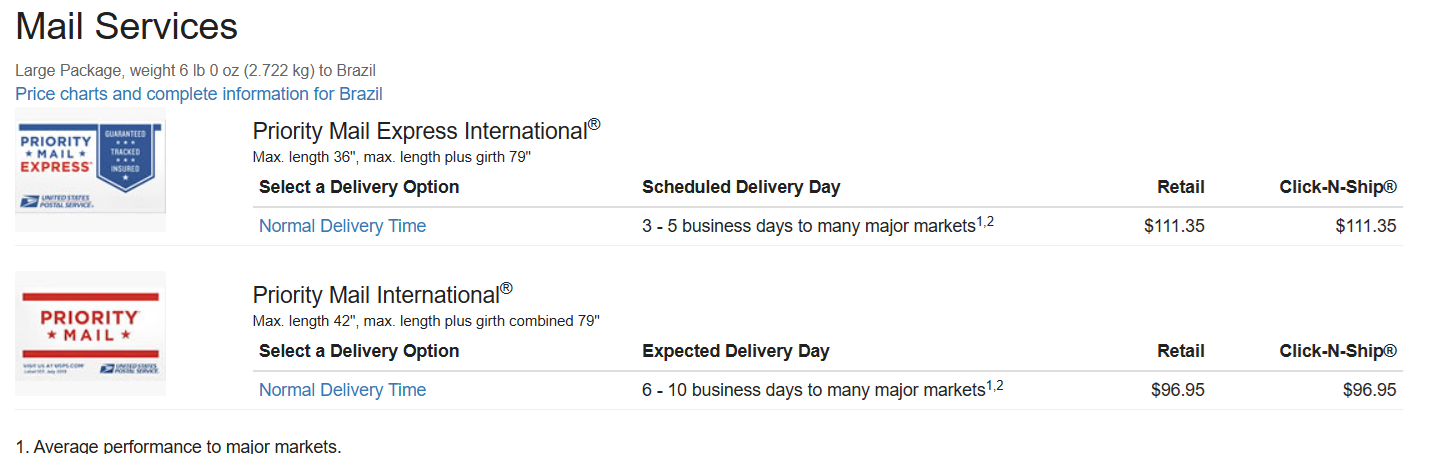Click the 6 - 10 business days delivery text

click(823, 390)
